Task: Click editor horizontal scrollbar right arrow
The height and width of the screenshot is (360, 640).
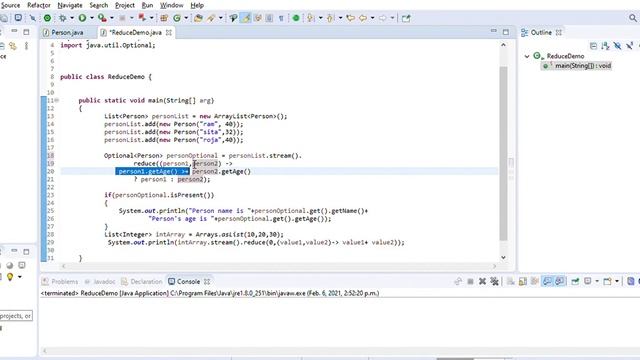Action: point(494,266)
